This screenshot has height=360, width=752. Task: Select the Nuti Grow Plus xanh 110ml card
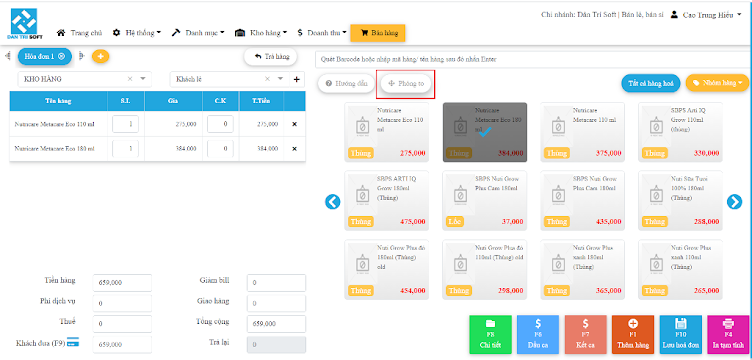point(680,269)
